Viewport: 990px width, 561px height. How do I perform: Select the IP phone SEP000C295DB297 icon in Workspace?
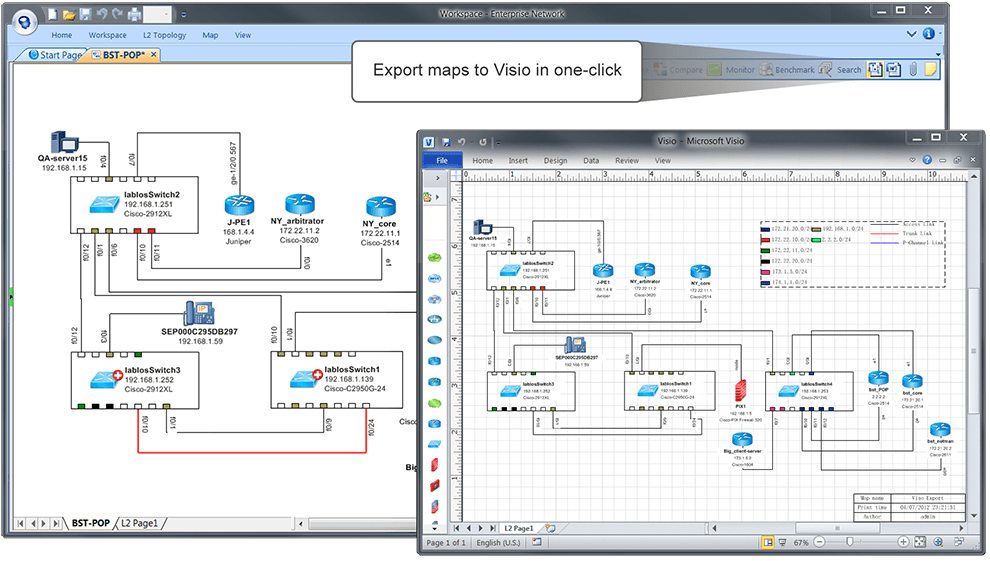(x=200, y=313)
